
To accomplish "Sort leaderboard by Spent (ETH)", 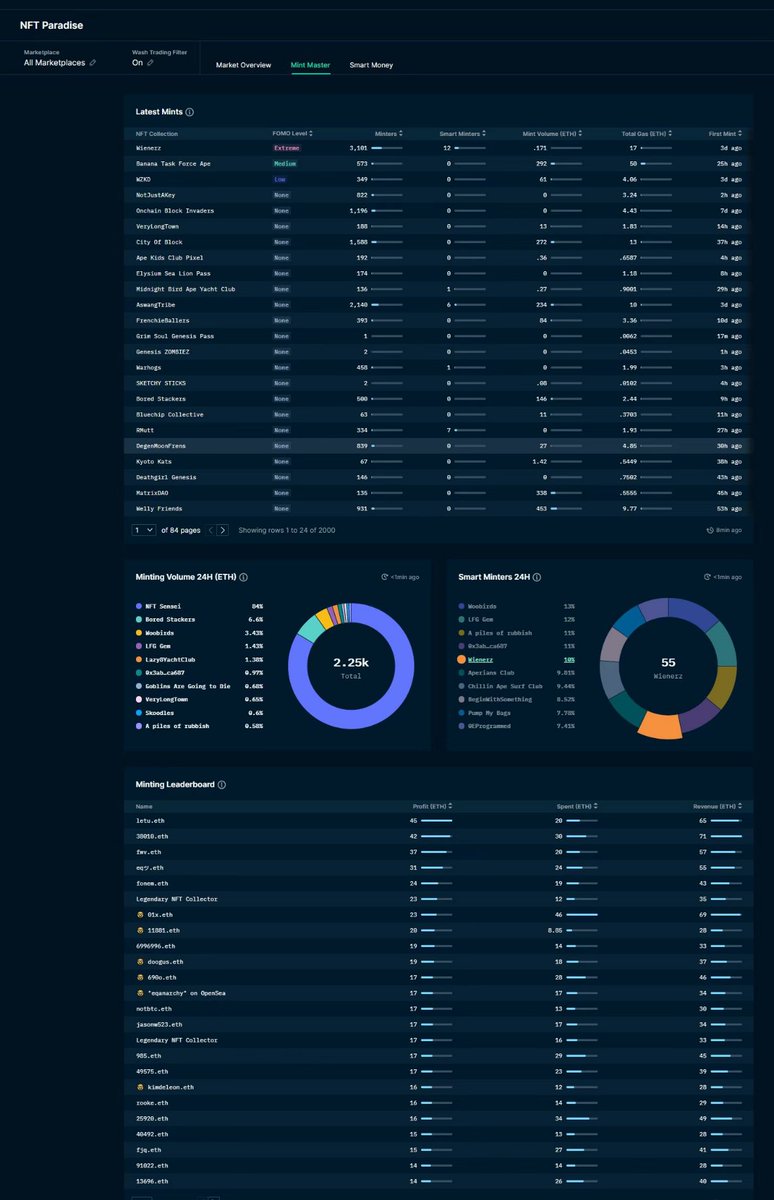I will (x=579, y=805).
